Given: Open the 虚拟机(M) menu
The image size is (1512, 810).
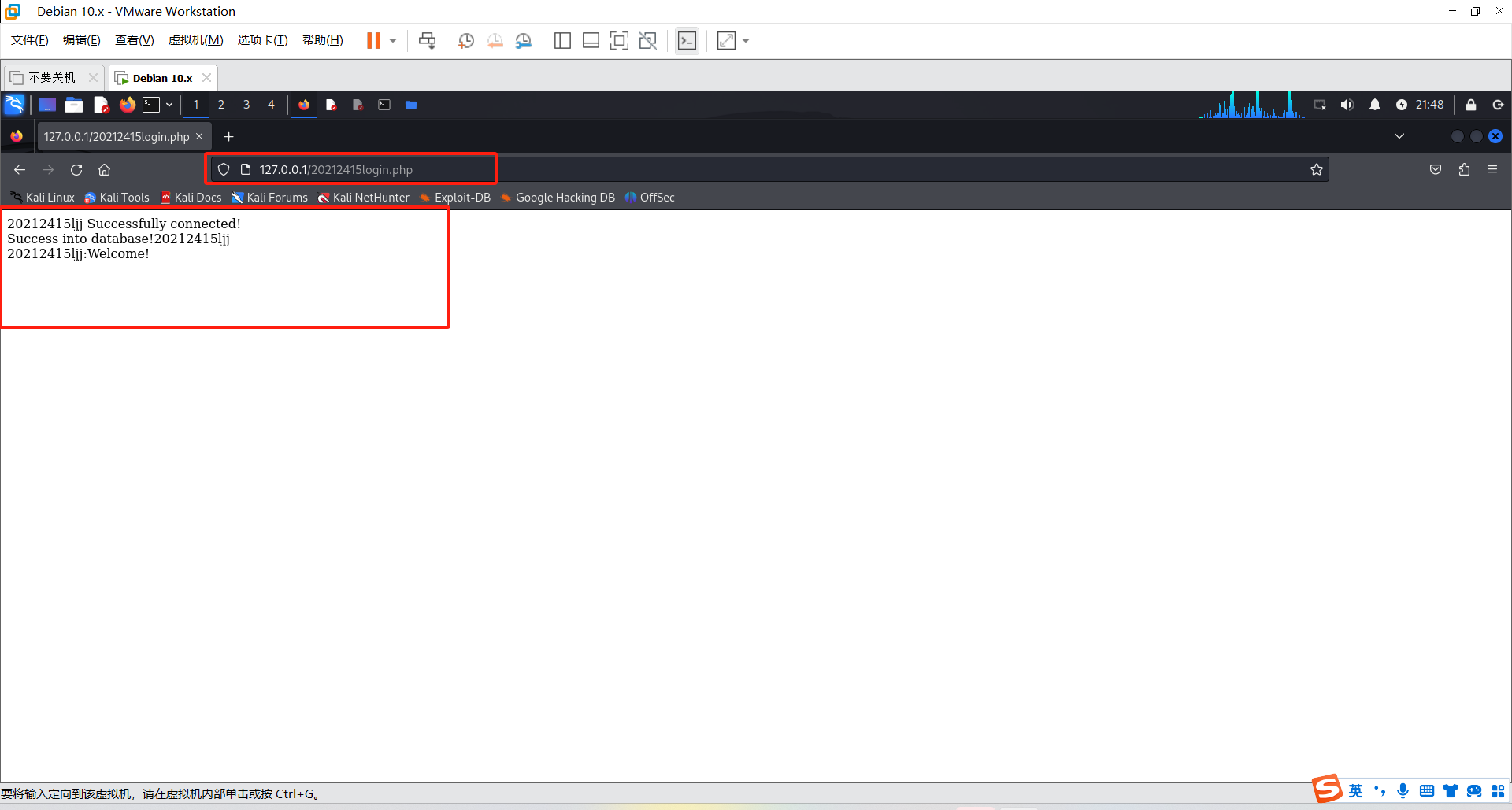Looking at the screenshot, I should [196, 40].
